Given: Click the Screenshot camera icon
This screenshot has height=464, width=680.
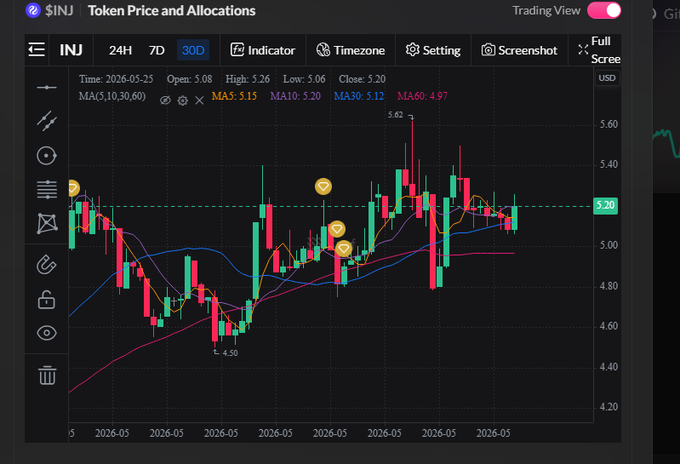Looking at the screenshot, I should pyautogui.click(x=488, y=50).
